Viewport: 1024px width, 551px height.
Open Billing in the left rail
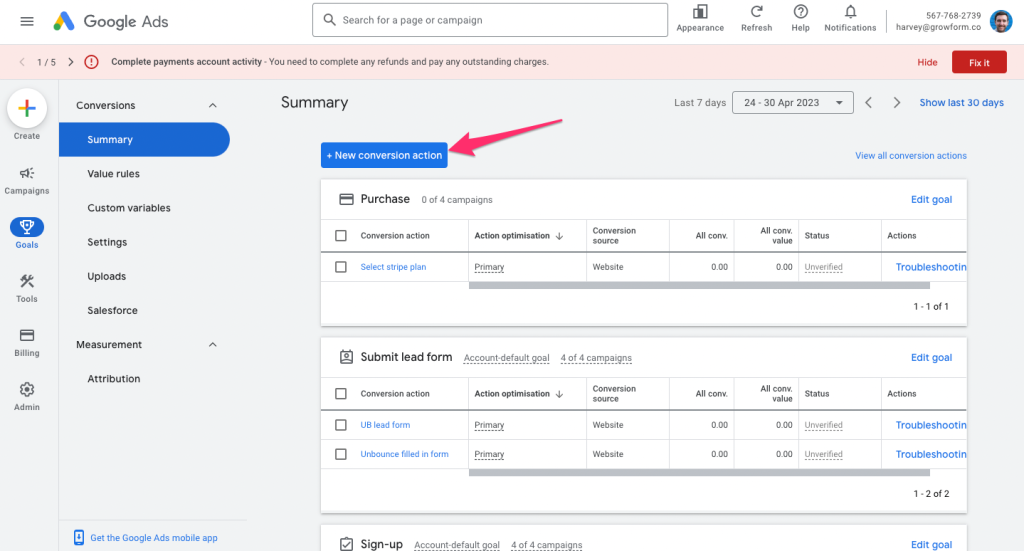pos(27,342)
